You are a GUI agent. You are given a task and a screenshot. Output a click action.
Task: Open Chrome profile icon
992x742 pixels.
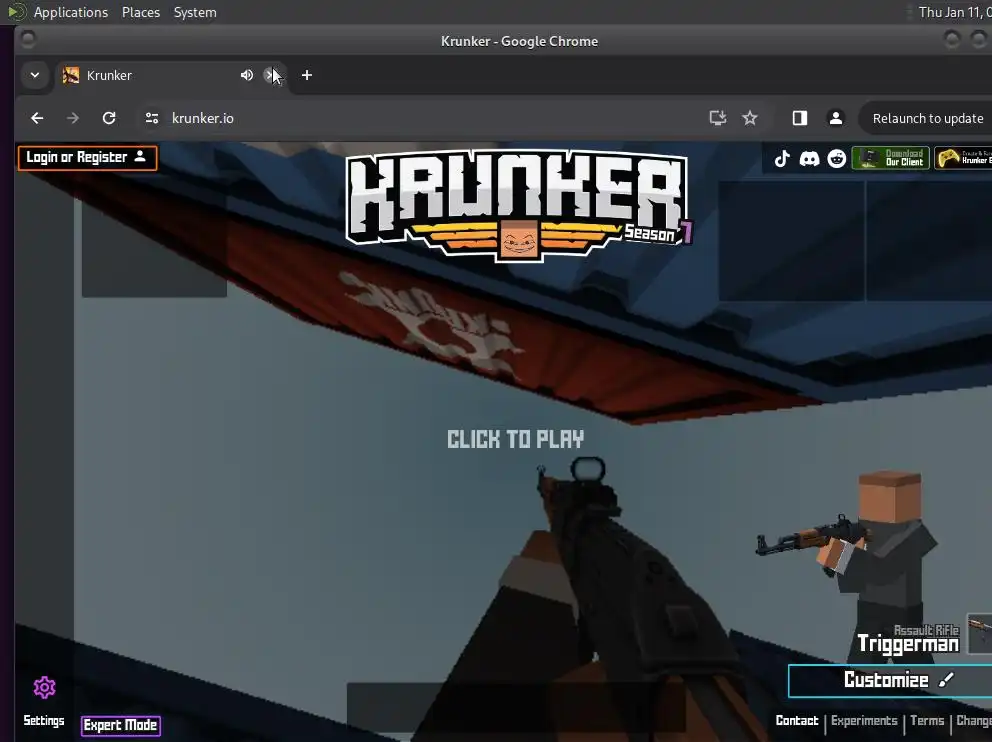pos(836,118)
